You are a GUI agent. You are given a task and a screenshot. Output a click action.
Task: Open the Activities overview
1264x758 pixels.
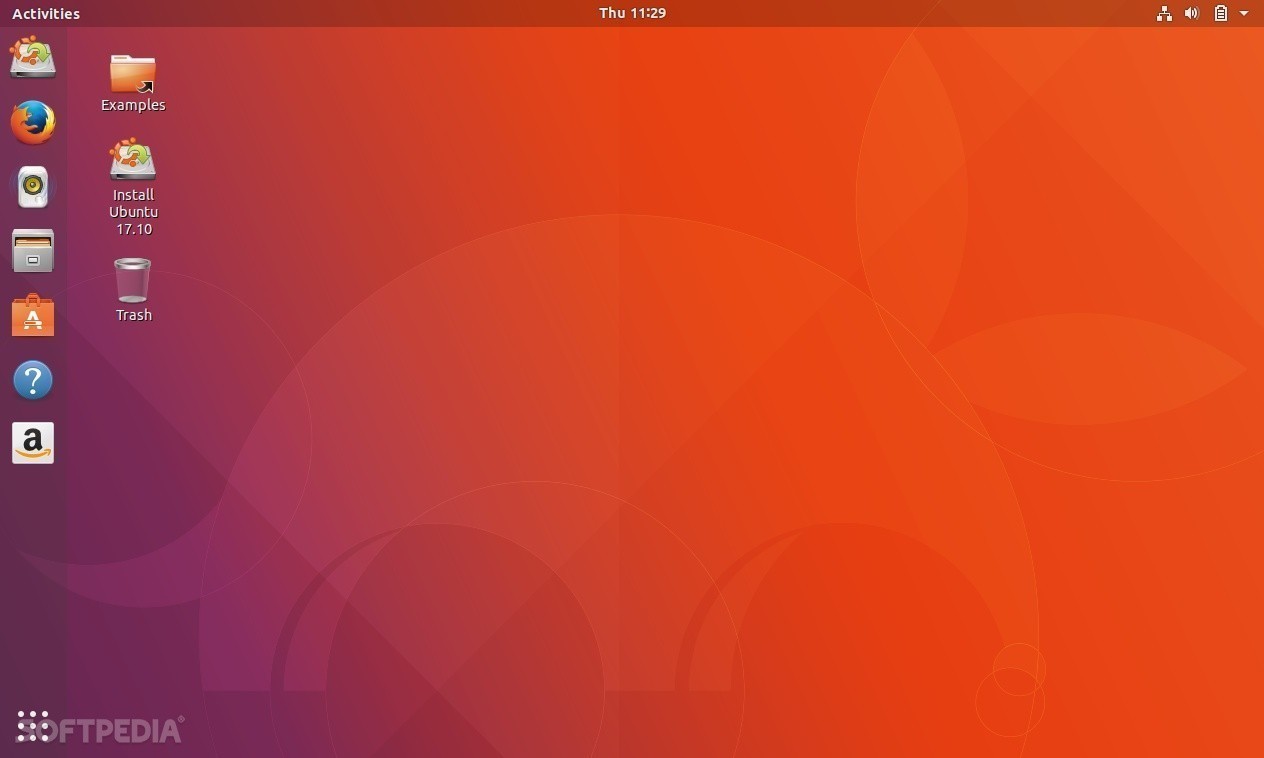(45, 13)
